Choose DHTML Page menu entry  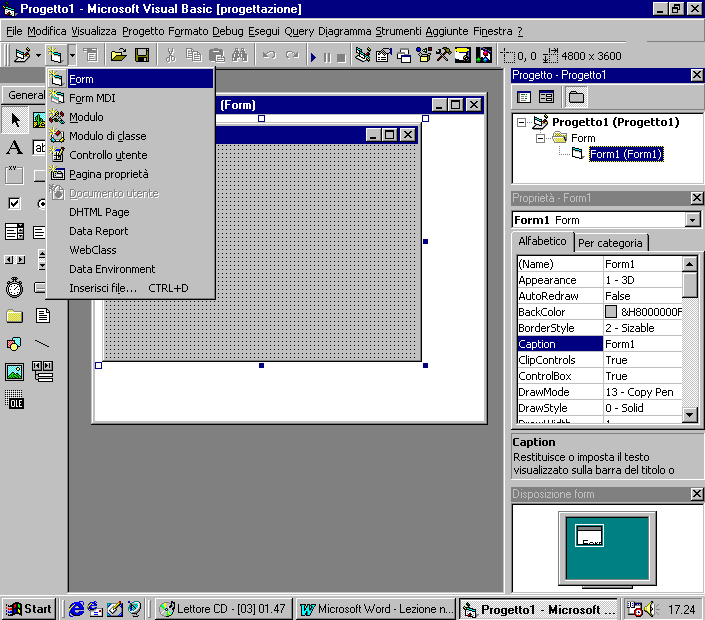click(x=130, y=212)
